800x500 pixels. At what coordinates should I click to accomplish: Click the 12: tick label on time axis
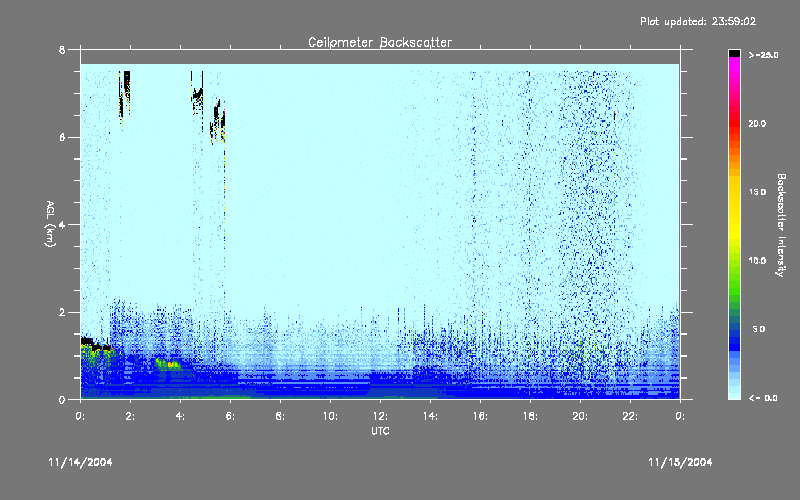(380, 416)
